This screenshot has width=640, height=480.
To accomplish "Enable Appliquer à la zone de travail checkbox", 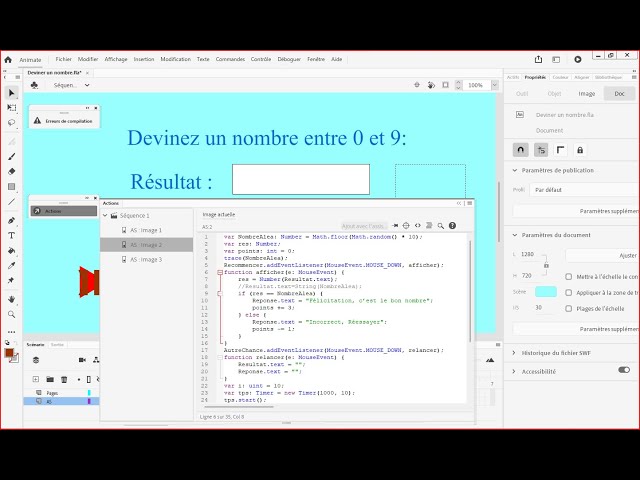I will pyautogui.click(x=569, y=293).
